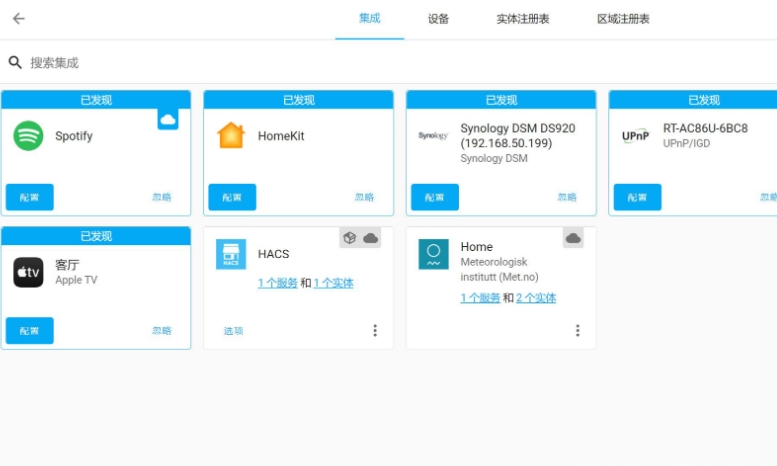This screenshot has width=777, height=466.
Task: Click the HACS store icon
Action: (231, 254)
